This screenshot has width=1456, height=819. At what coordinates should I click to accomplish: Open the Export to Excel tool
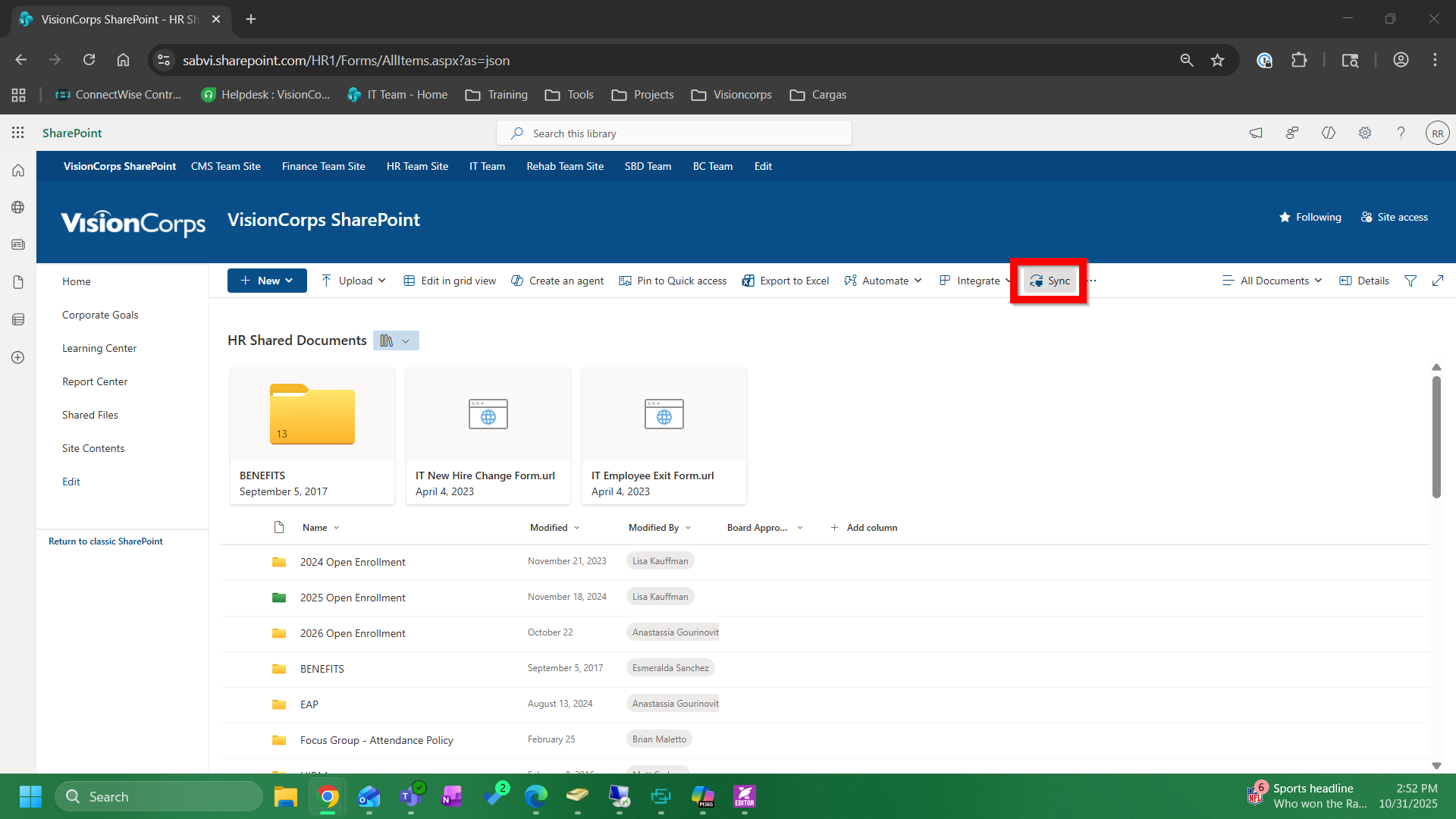pyautogui.click(x=785, y=281)
